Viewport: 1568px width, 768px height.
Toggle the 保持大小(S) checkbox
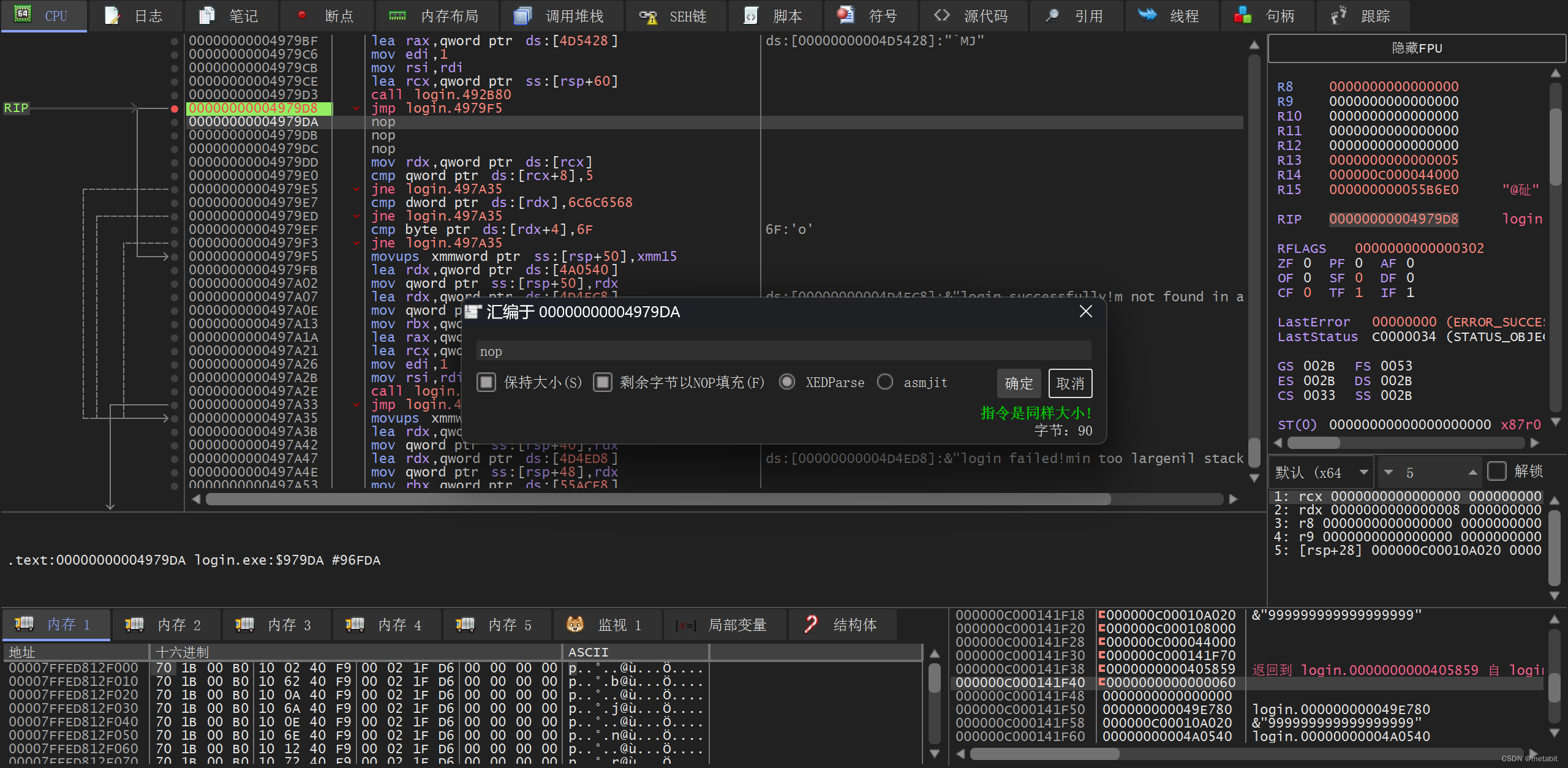click(486, 383)
